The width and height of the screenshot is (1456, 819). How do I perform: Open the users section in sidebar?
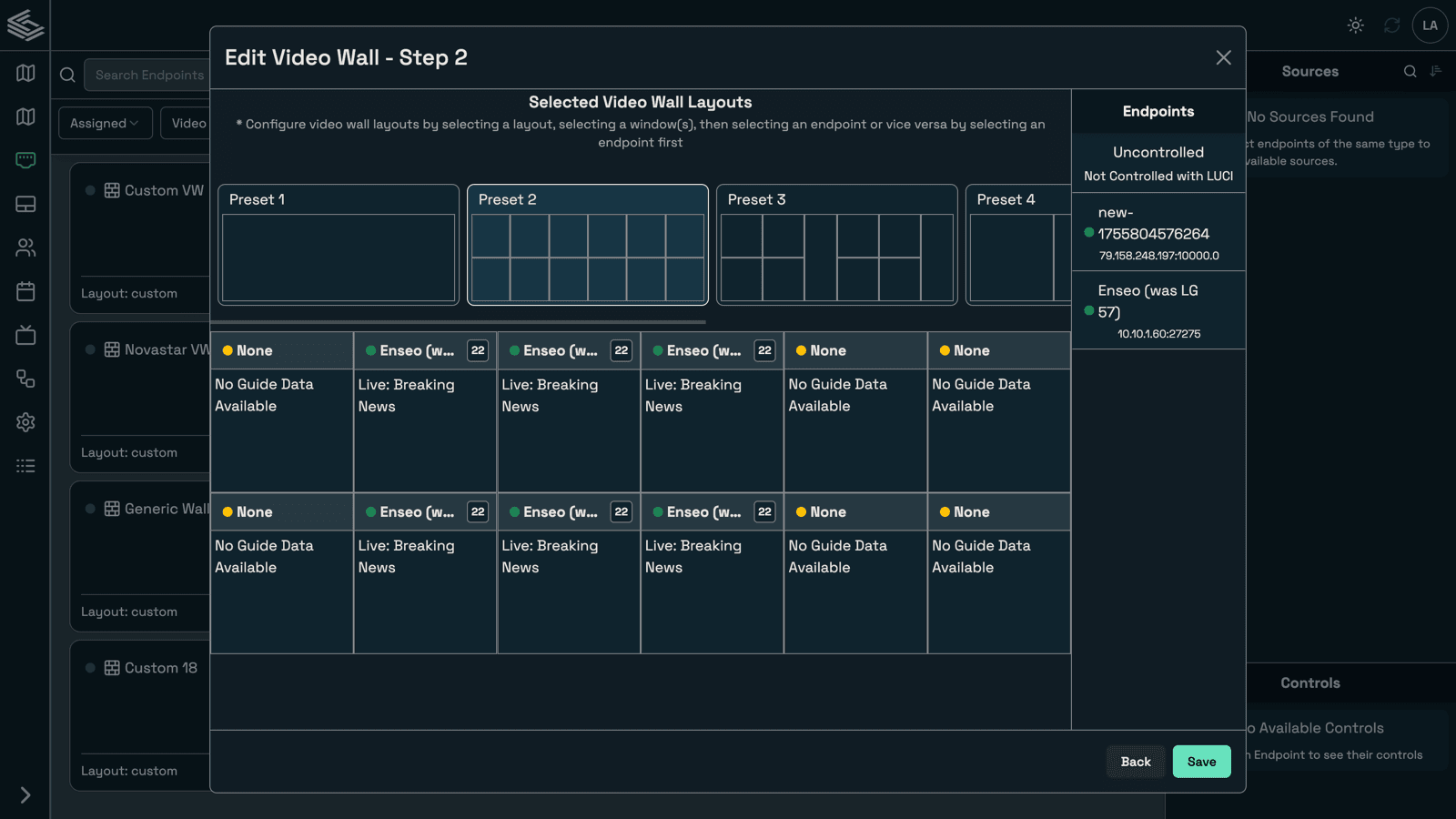(25, 248)
